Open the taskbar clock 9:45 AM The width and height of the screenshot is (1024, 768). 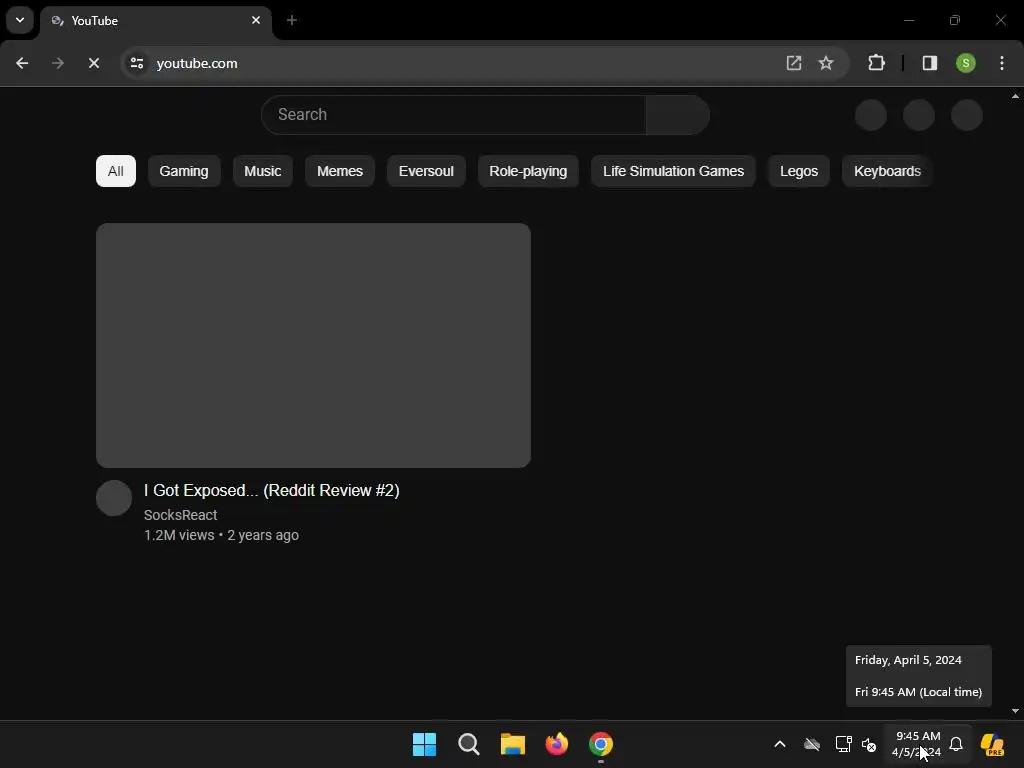click(917, 744)
